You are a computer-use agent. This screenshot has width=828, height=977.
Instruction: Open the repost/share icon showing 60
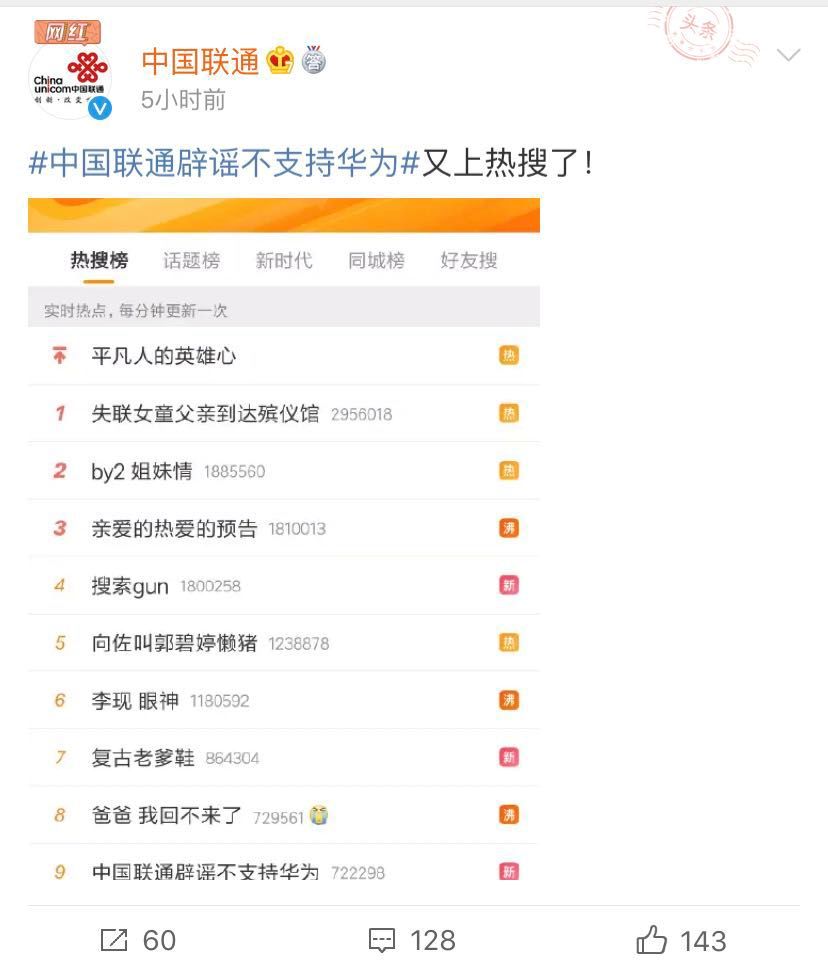coord(114,940)
